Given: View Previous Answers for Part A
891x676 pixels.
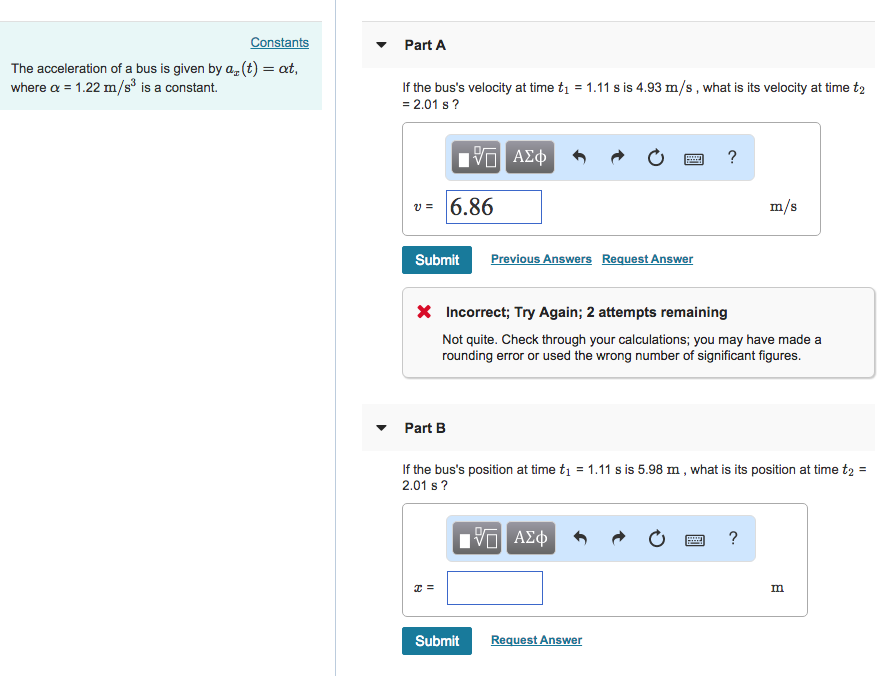Looking at the screenshot, I should 541,258.
